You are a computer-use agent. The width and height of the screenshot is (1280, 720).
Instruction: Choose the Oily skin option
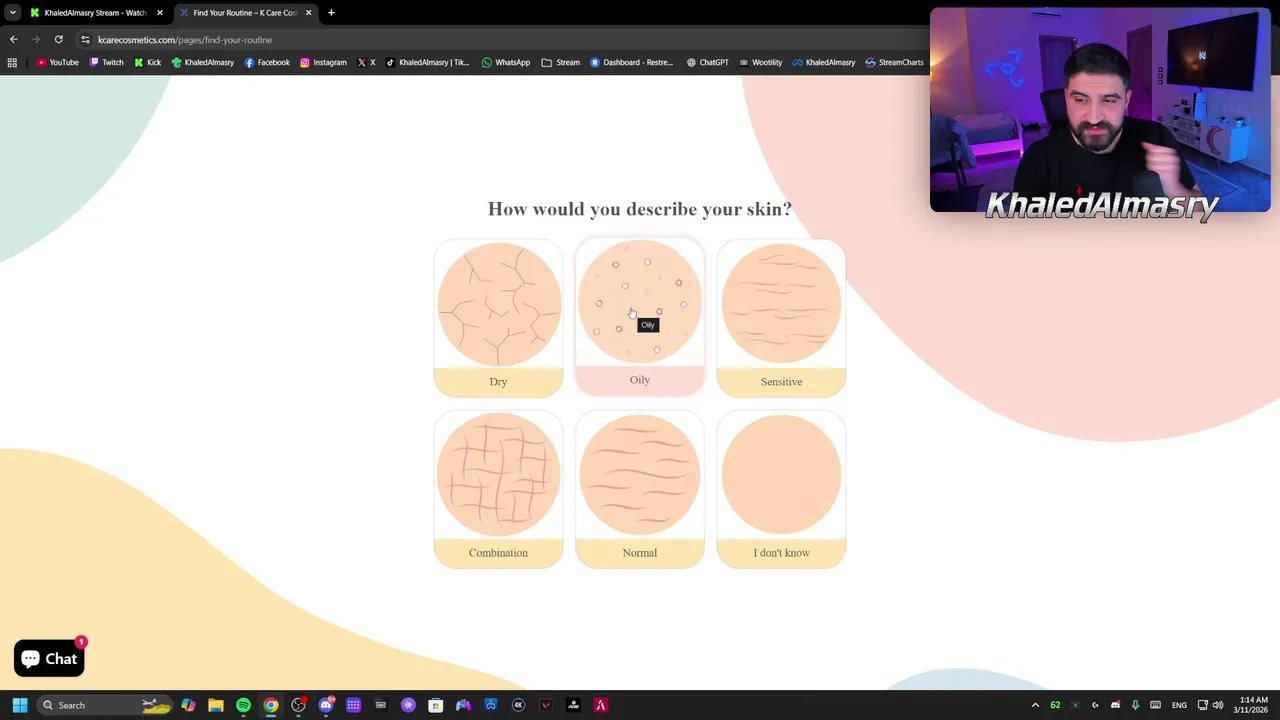point(640,316)
